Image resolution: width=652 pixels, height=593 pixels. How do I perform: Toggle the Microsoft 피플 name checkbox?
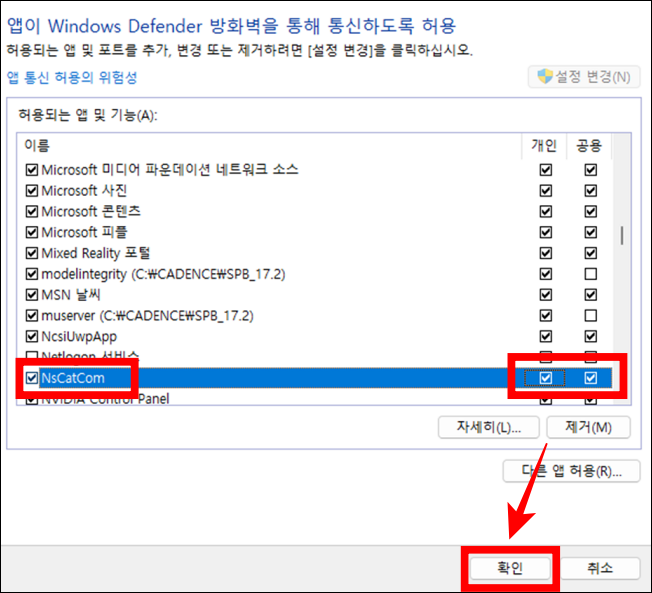click(x=32, y=232)
